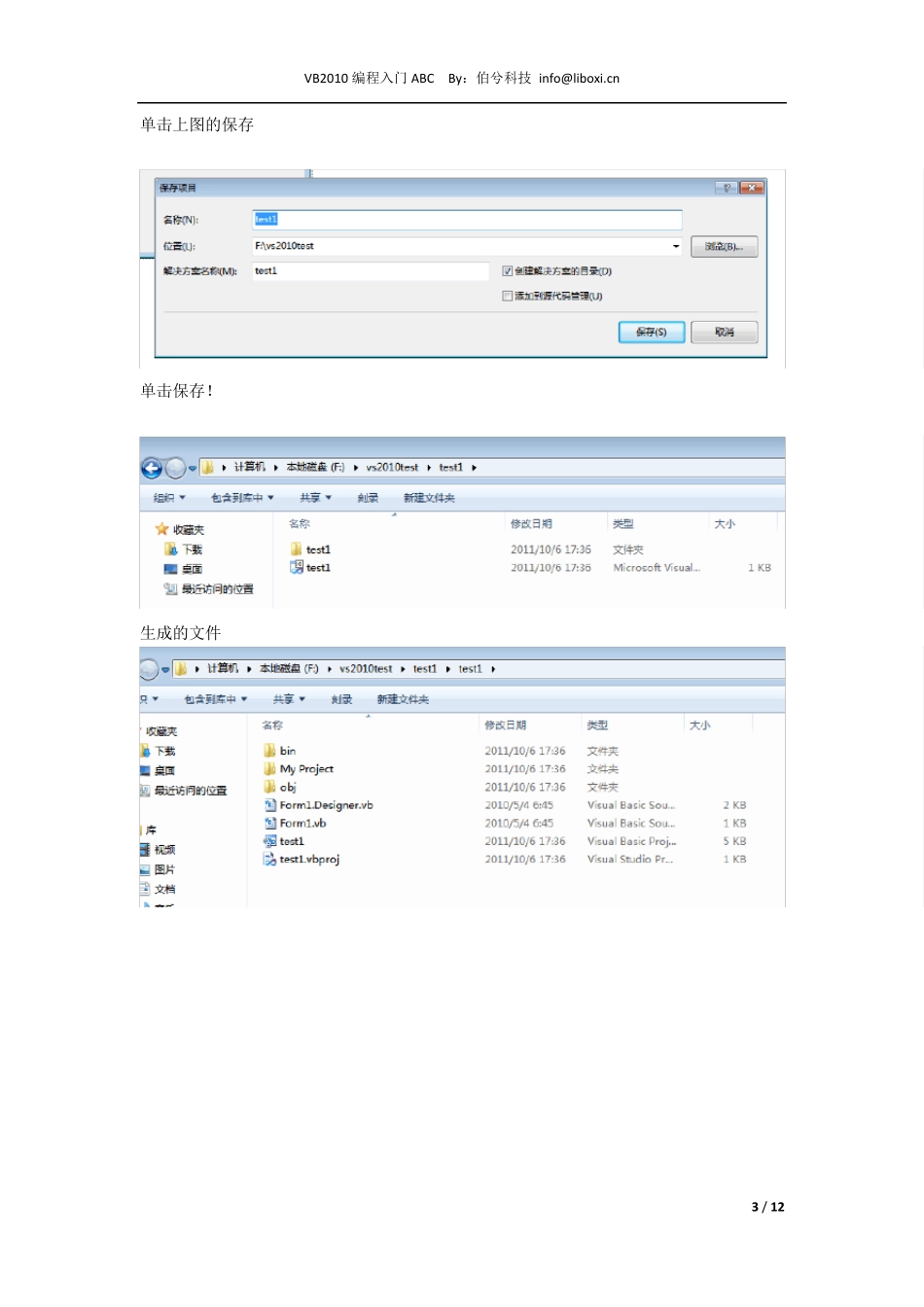Open the 共享 dropdown in the explorer listing bin
This screenshot has height=1307, width=924.
pyautogui.click(x=290, y=699)
